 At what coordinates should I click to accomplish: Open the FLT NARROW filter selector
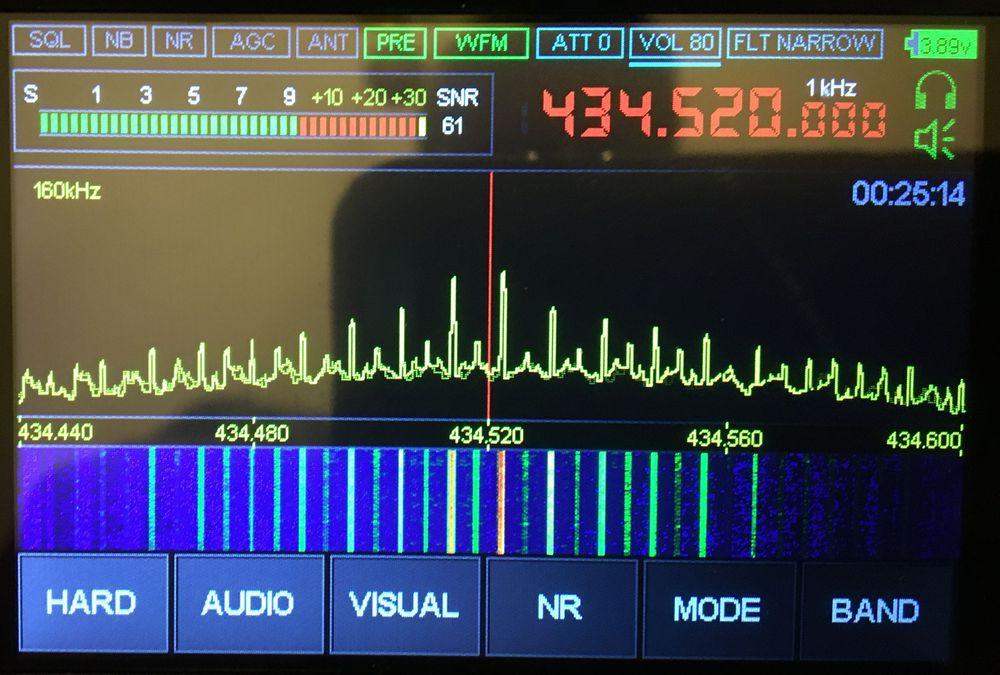coord(805,43)
